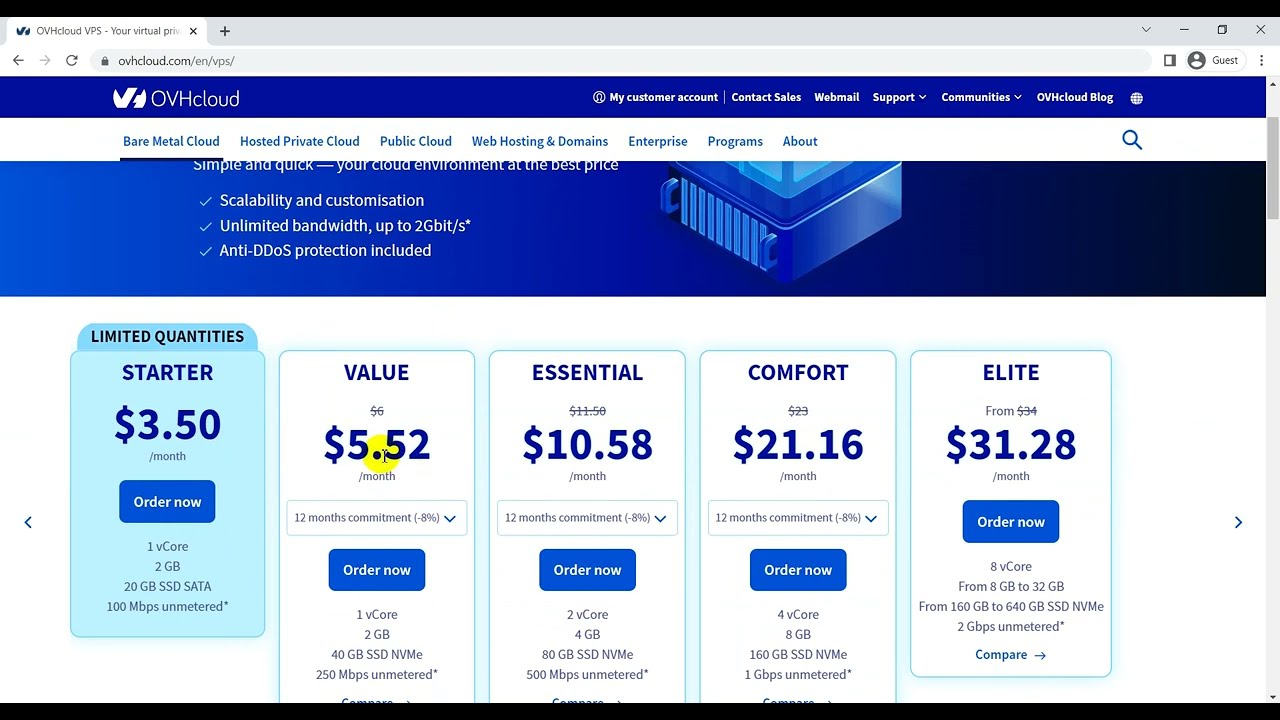1280x720 pixels.
Task: Click the $3.50 Starter price
Action: pos(167,424)
